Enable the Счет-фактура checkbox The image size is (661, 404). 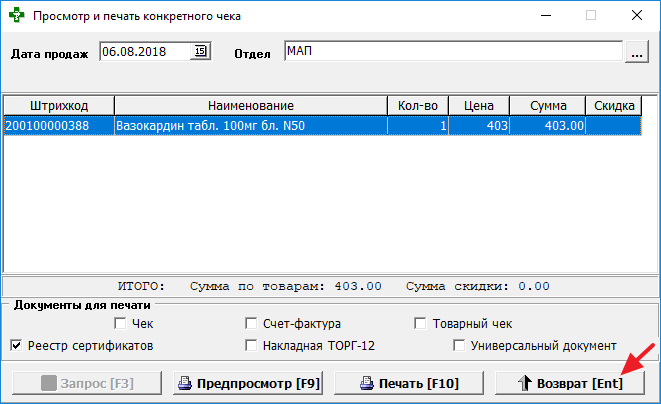click(x=251, y=323)
